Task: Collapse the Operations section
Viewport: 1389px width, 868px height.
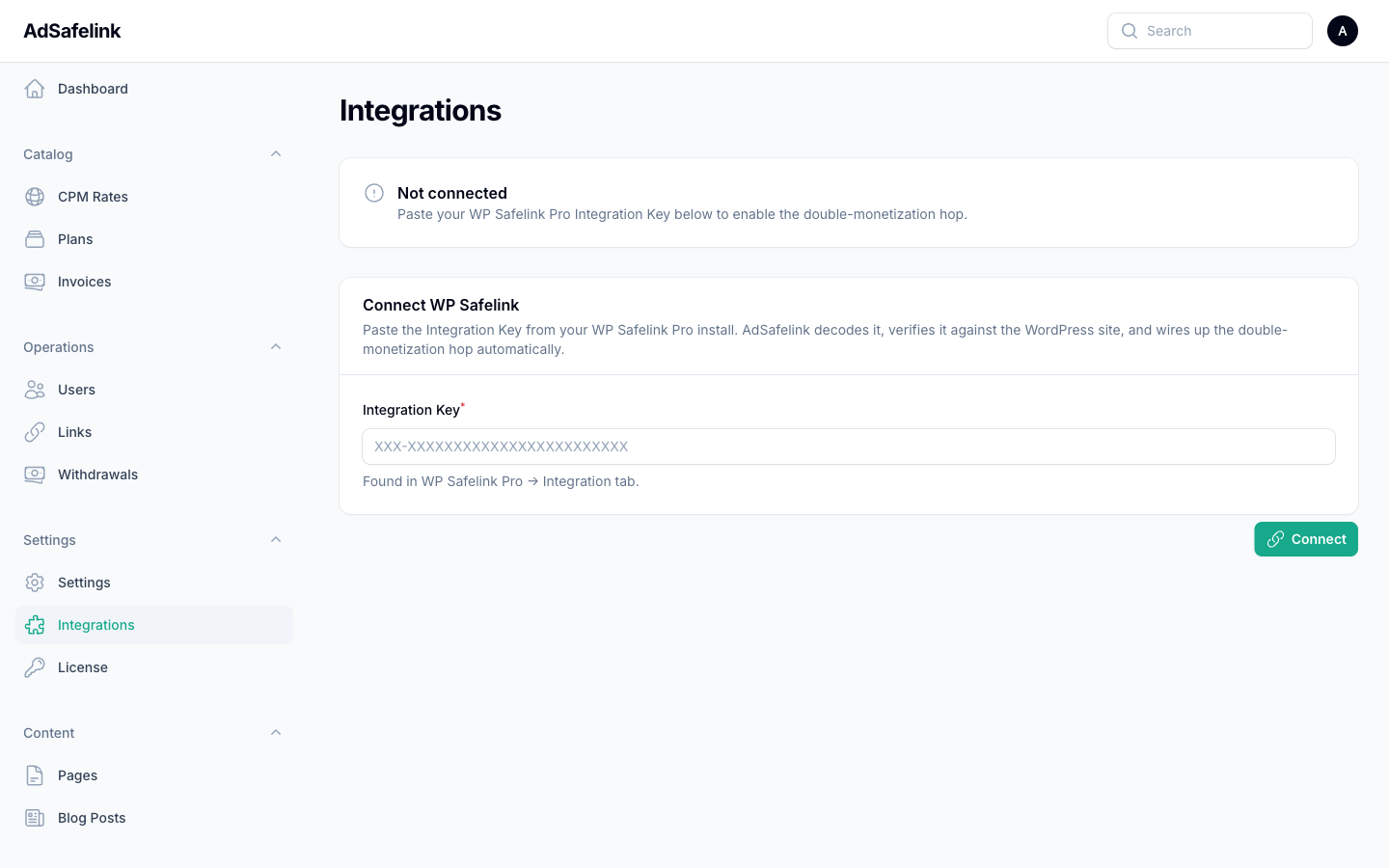Action: pyautogui.click(x=276, y=347)
